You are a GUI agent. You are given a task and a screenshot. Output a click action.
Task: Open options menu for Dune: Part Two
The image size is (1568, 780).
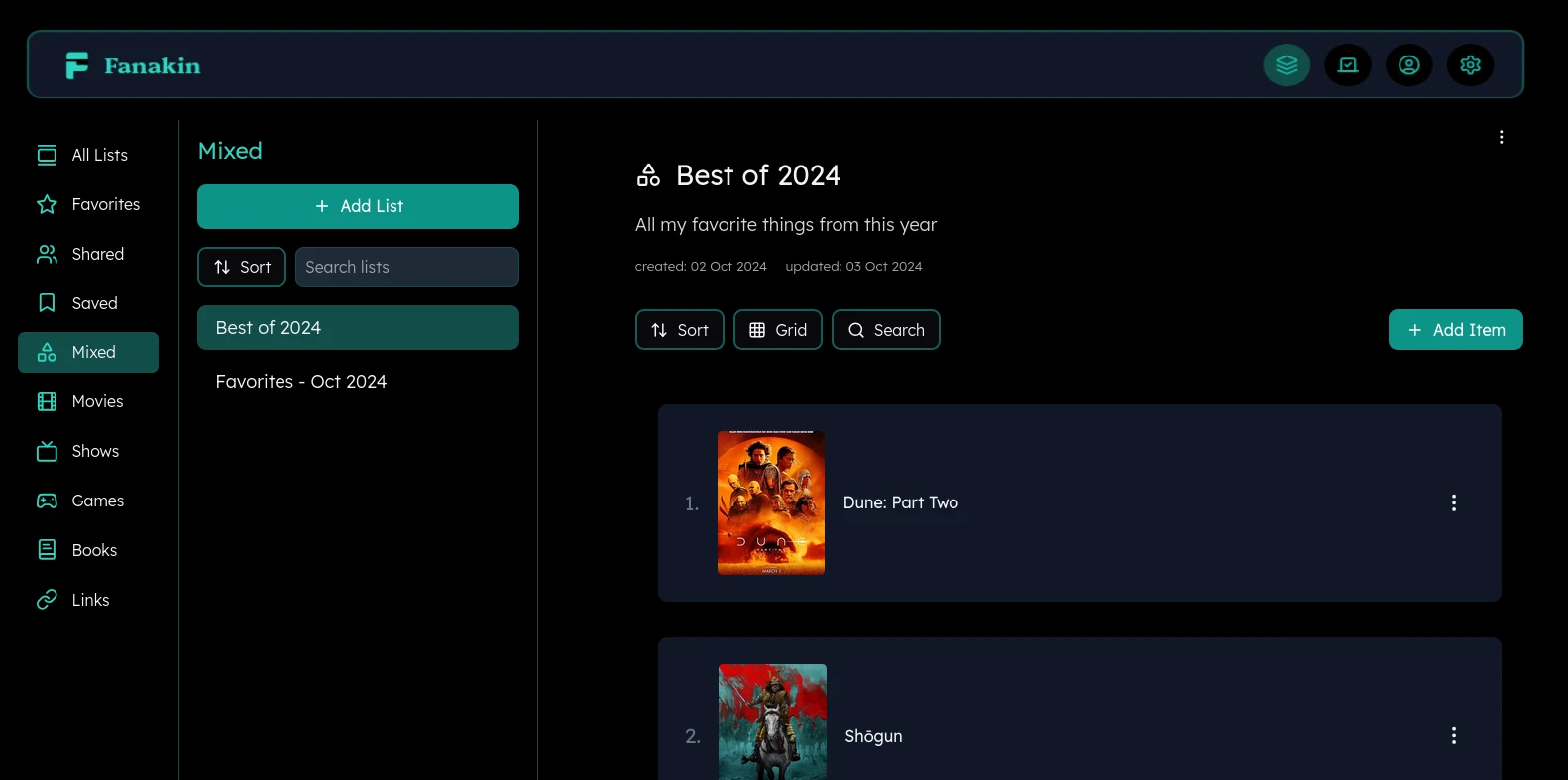(x=1454, y=502)
